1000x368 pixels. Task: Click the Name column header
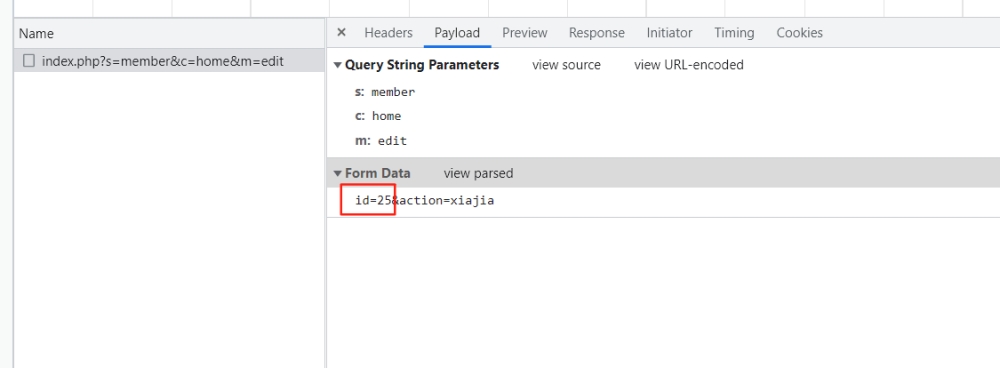pos(169,34)
